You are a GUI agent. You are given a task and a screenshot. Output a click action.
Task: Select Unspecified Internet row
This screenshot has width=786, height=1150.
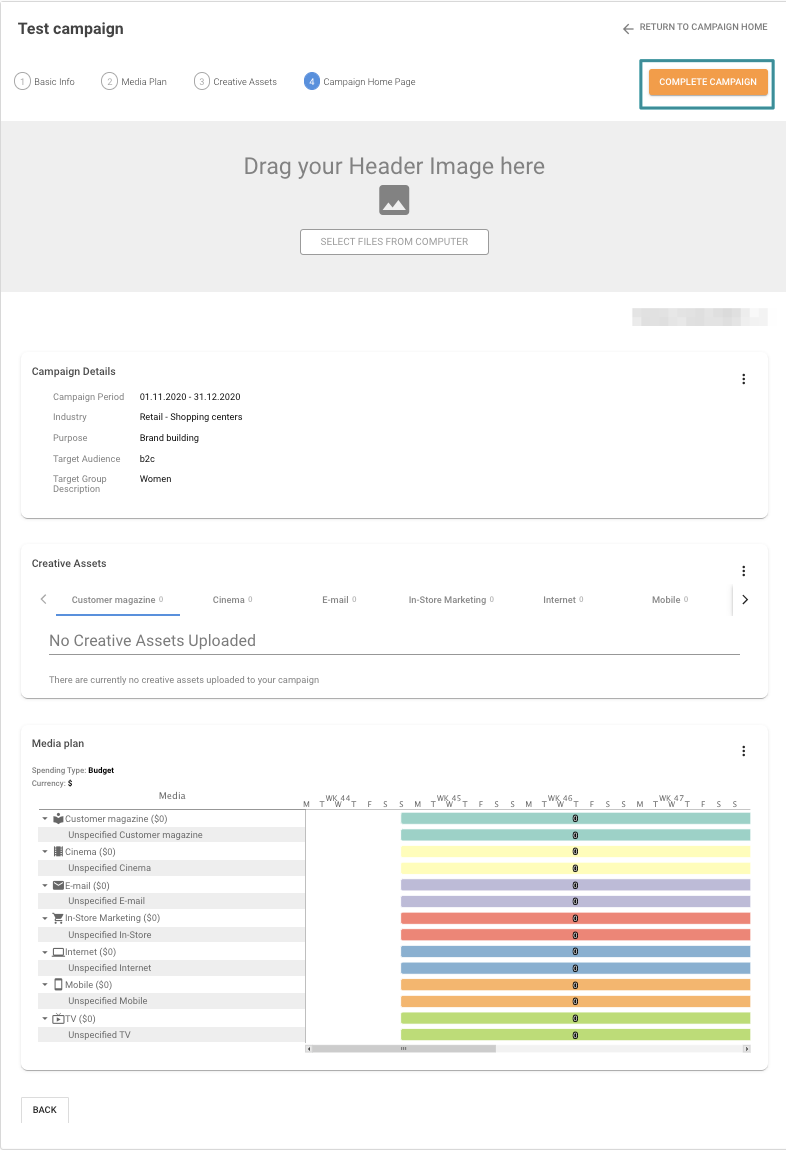(x=172, y=968)
